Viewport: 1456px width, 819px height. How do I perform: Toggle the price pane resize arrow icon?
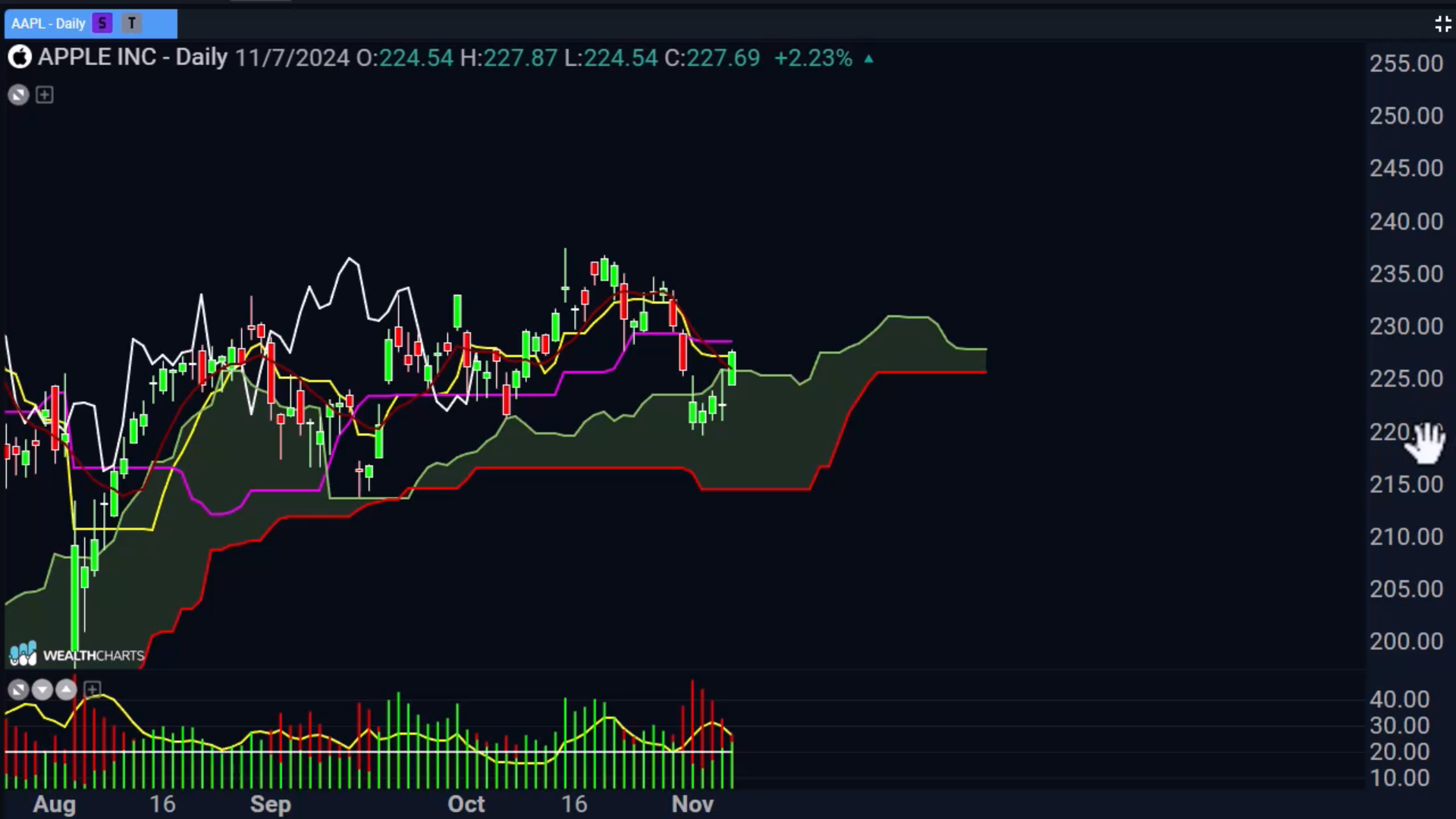click(x=18, y=95)
